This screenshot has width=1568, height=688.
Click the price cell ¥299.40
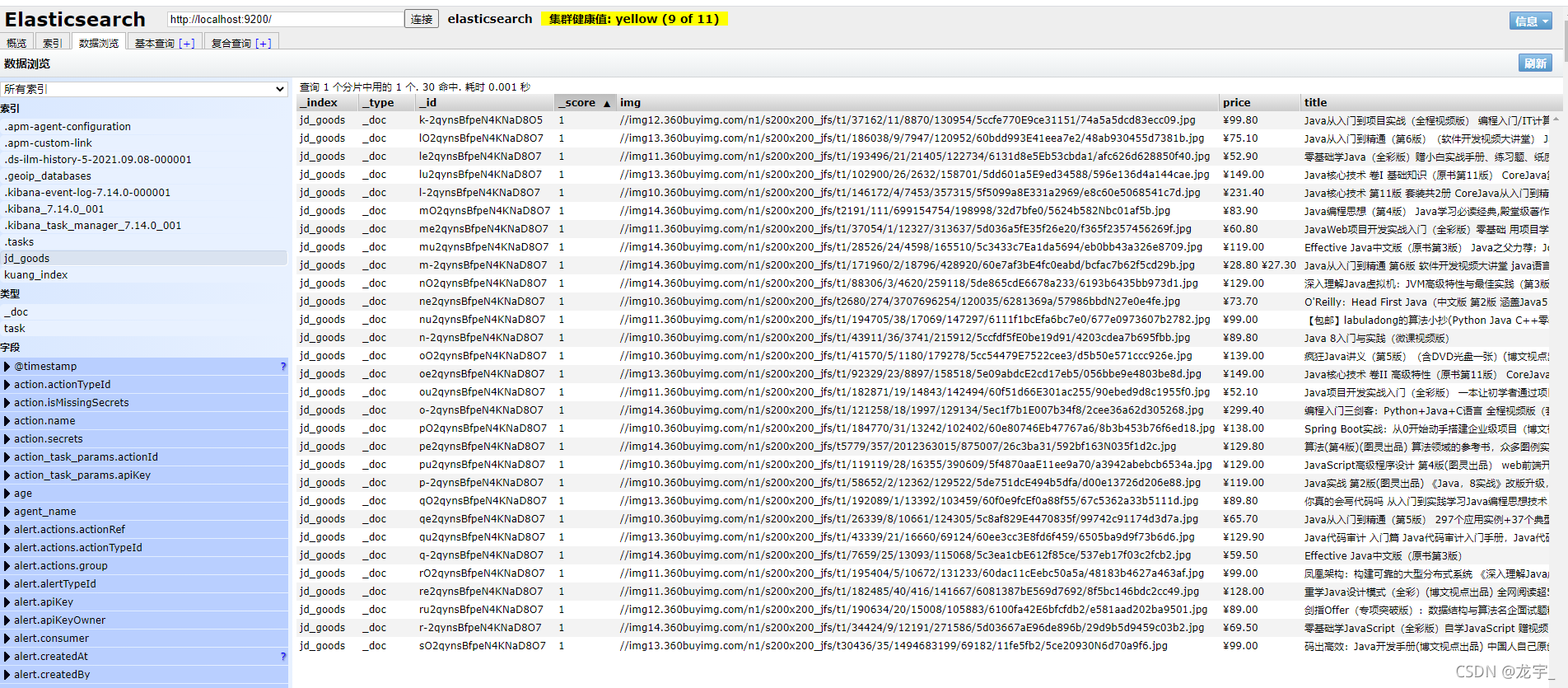[x=1244, y=410]
